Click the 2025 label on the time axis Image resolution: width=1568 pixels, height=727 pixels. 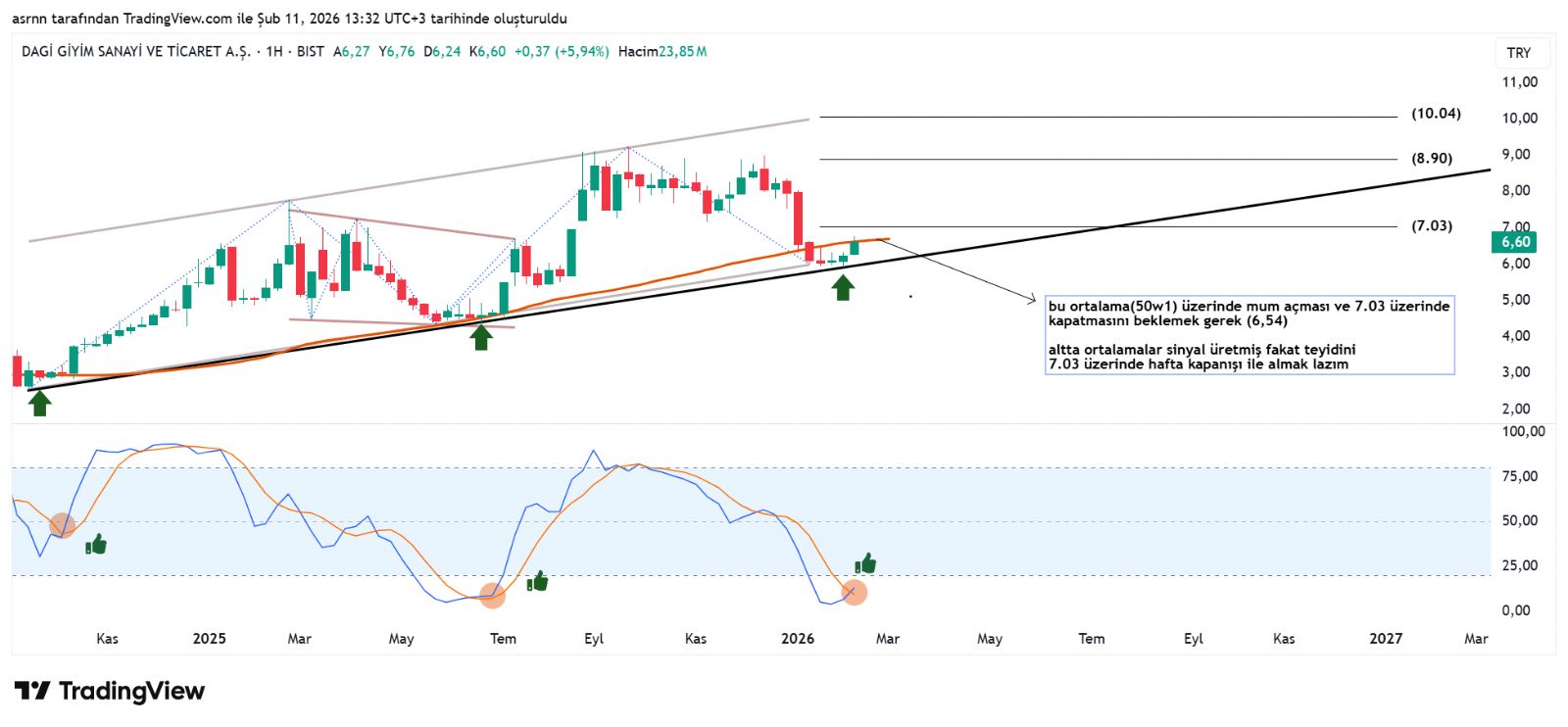click(209, 639)
